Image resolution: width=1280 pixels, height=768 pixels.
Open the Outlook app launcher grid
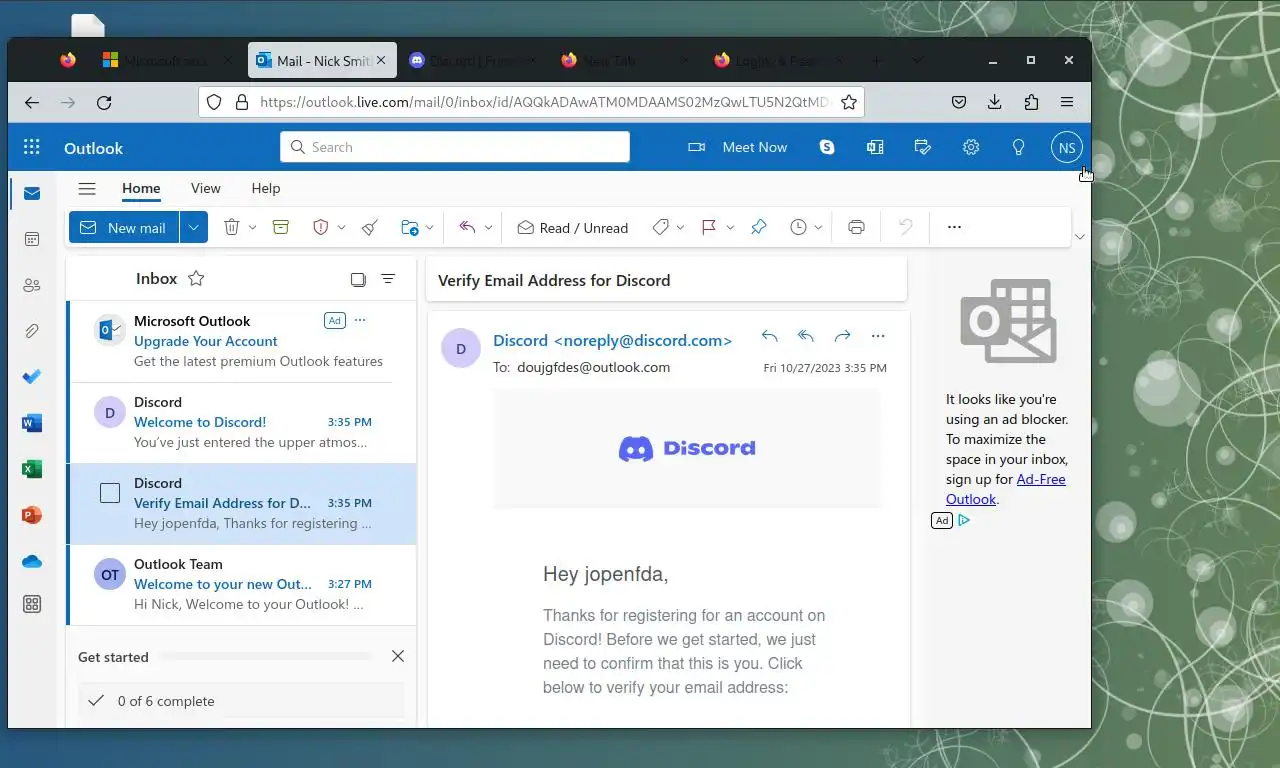(x=32, y=147)
